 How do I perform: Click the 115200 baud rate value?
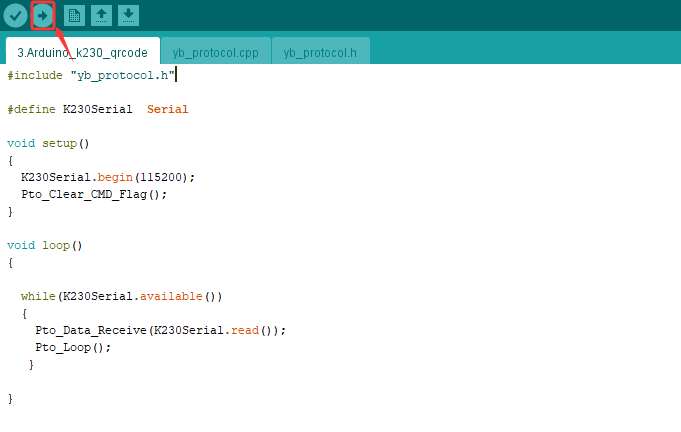(x=161, y=177)
